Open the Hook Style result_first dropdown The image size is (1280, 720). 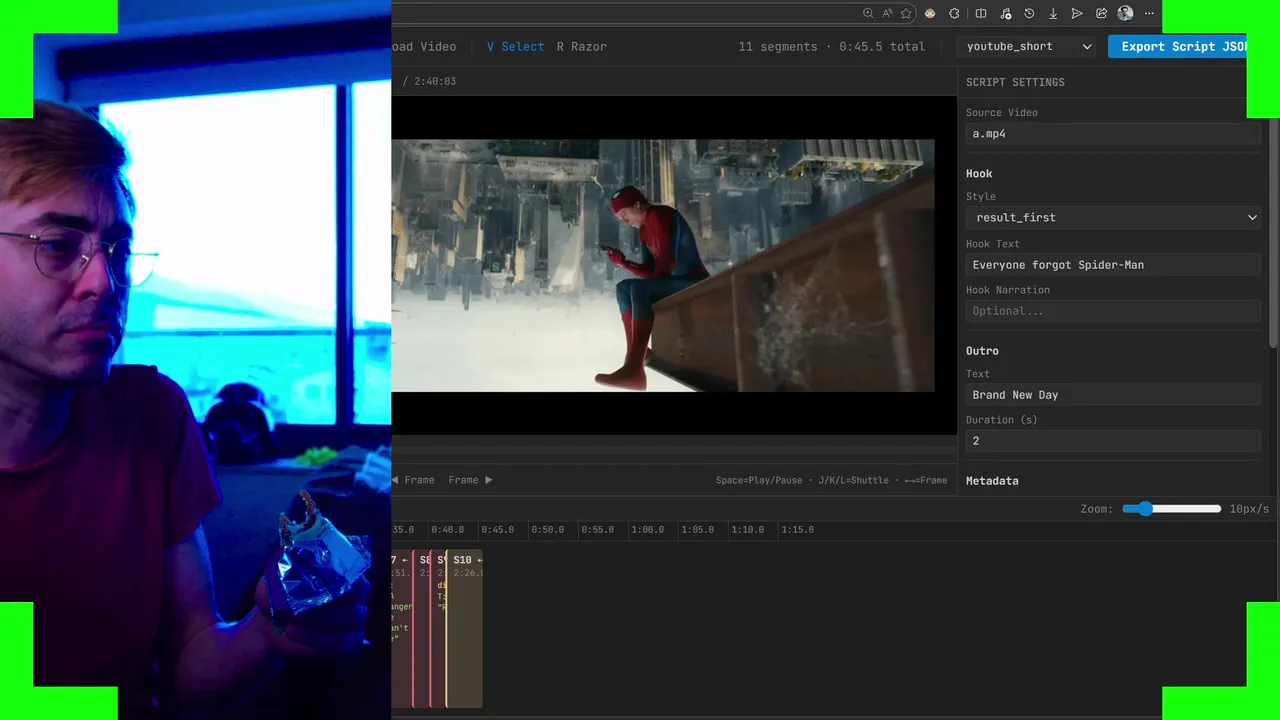(1114, 217)
